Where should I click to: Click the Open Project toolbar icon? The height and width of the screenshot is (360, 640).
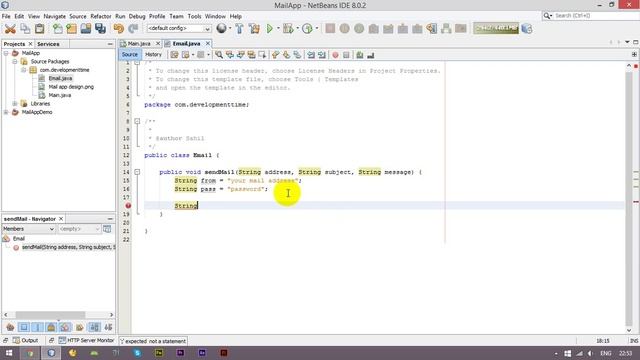pos(86,29)
